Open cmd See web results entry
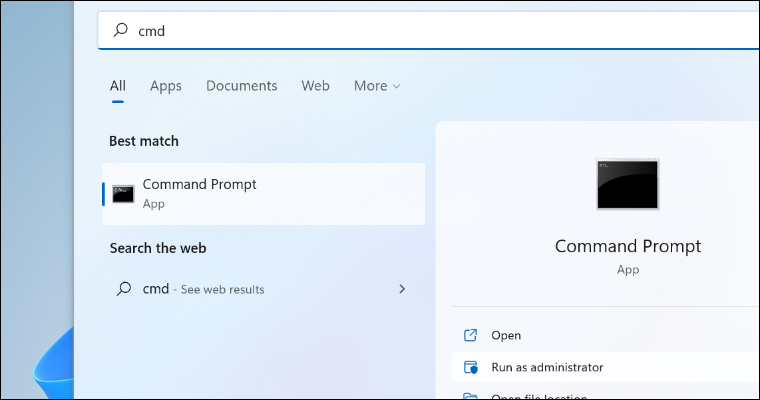Viewport: 760px width, 400px height. coord(264,289)
